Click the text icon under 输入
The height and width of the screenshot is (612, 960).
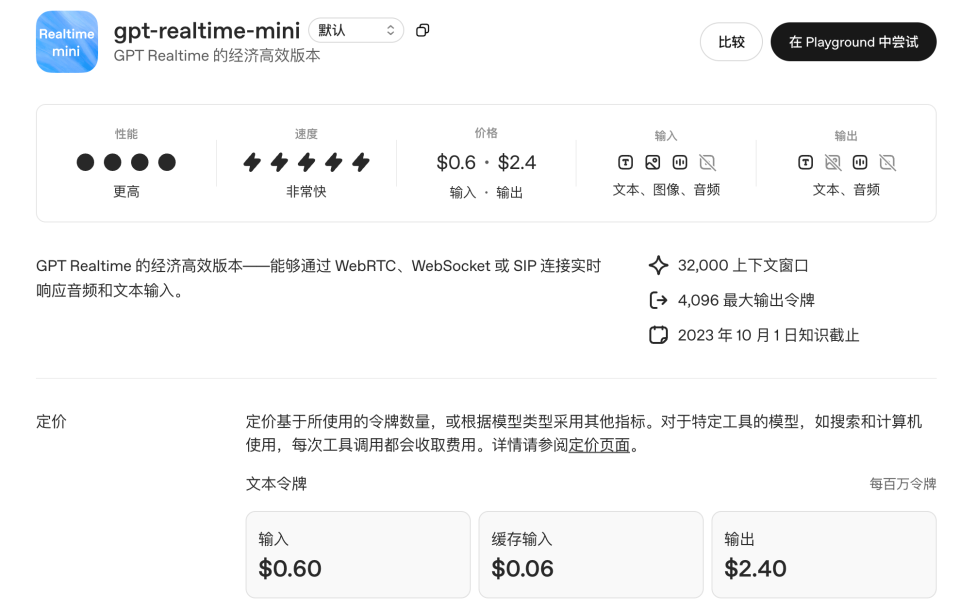pos(625,162)
